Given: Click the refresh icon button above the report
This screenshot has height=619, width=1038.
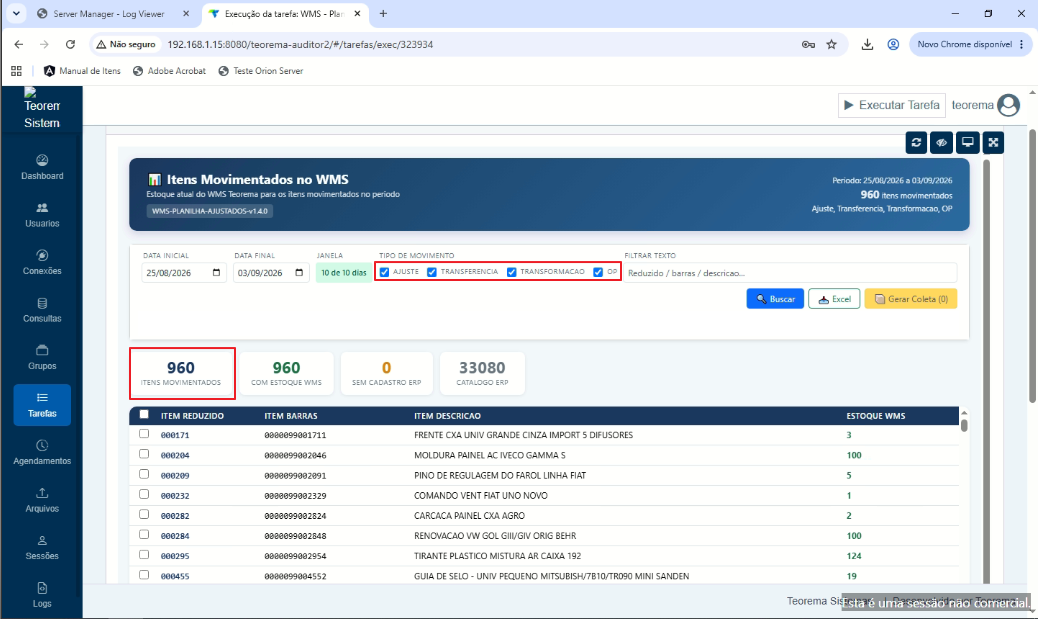Looking at the screenshot, I should tap(916, 142).
